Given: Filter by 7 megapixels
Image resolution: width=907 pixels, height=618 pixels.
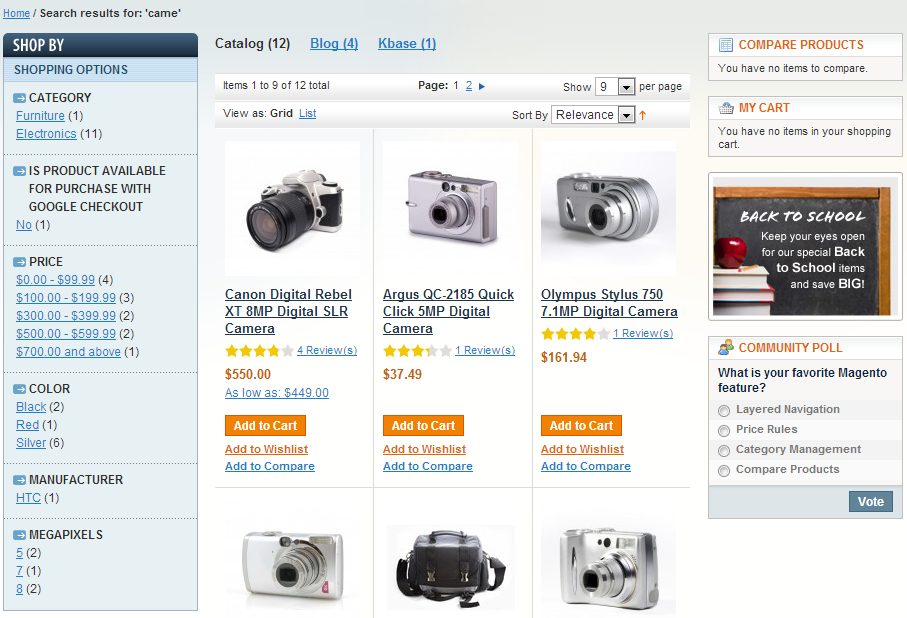Looking at the screenshot, I should pyautogui.click(x=20, y=571).
